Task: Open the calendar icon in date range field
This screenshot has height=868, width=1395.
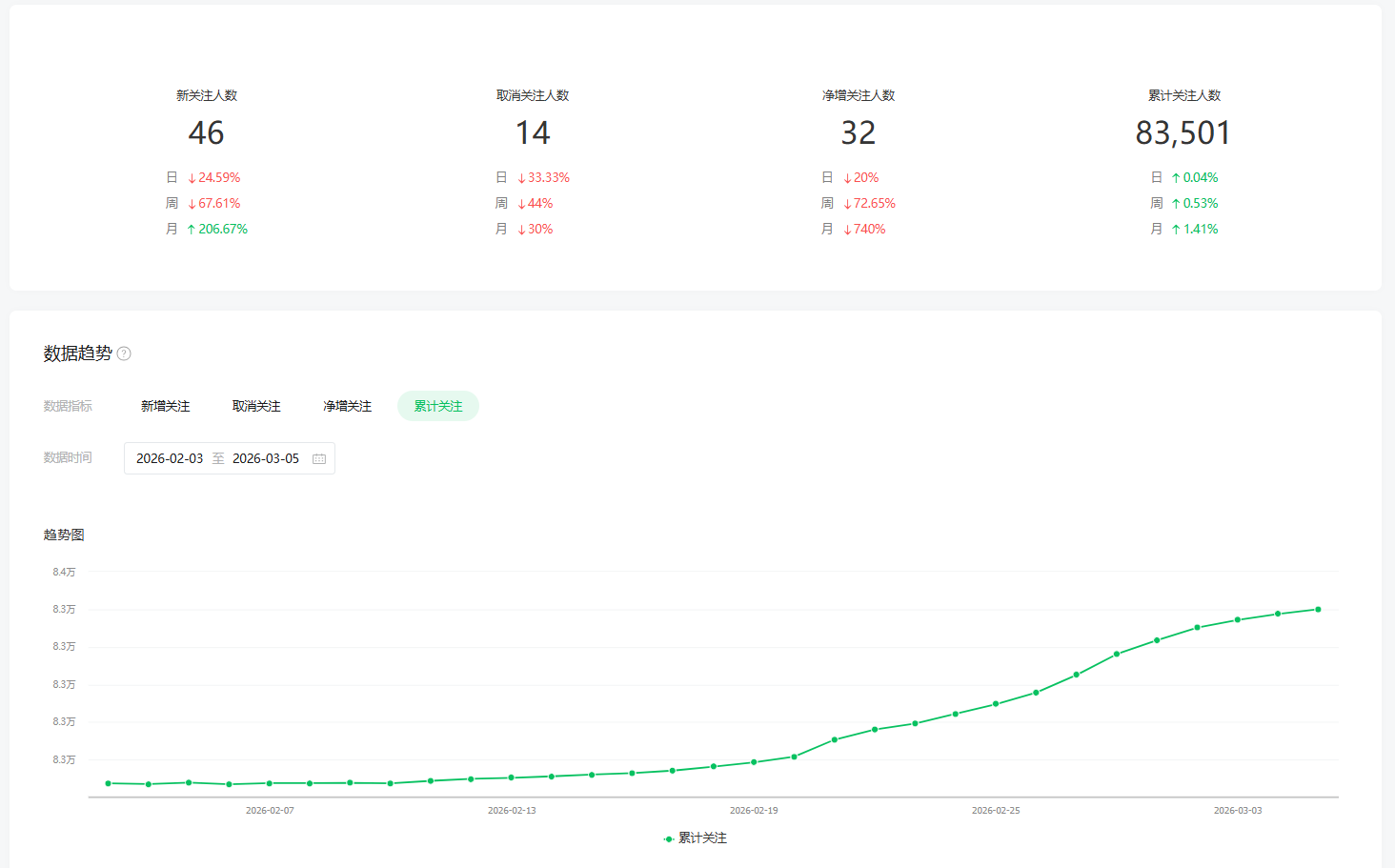Action: tap(319, 459)
